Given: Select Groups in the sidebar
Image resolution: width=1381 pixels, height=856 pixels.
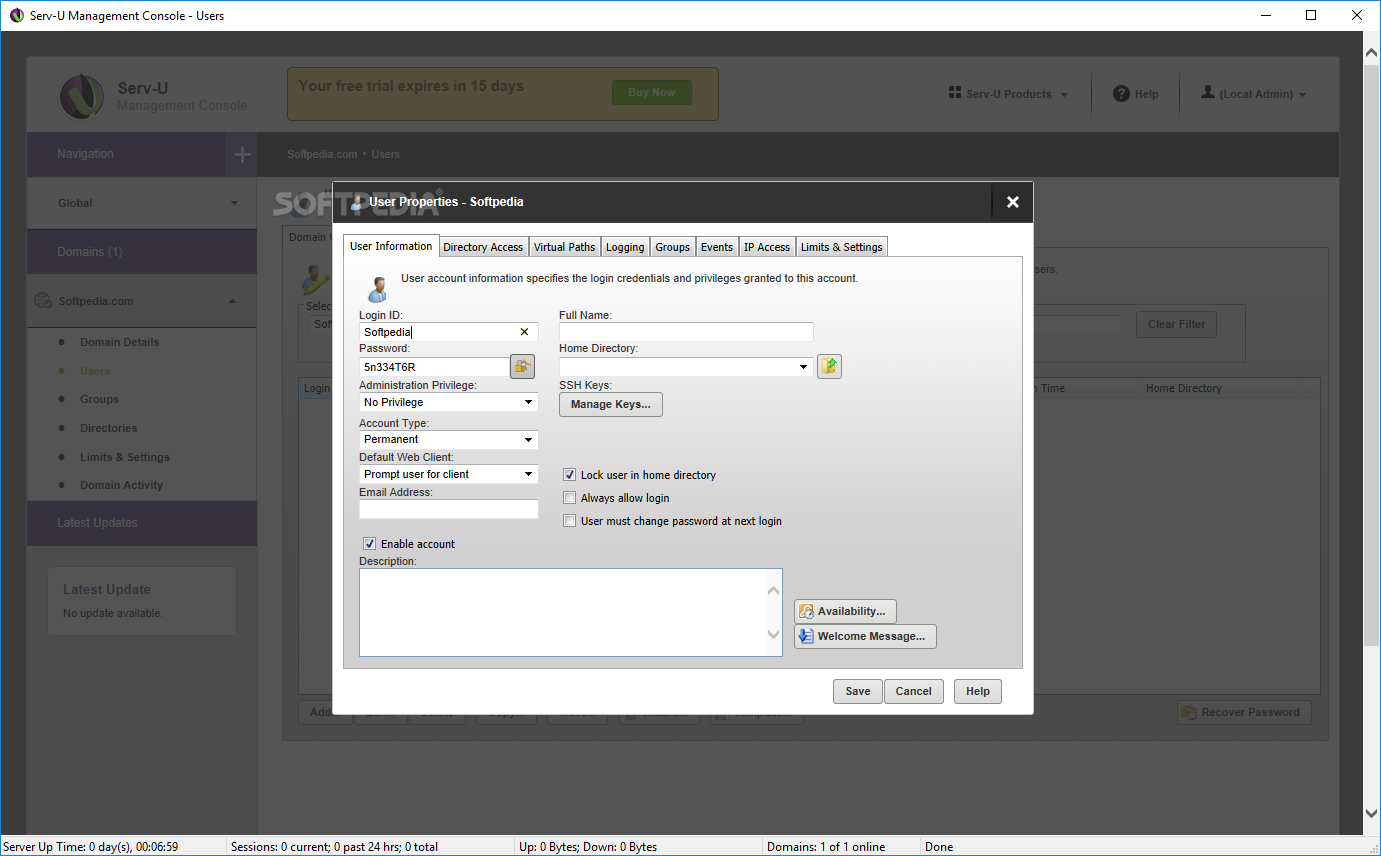Looking at the screenshot, I should (x=100, y=399).
